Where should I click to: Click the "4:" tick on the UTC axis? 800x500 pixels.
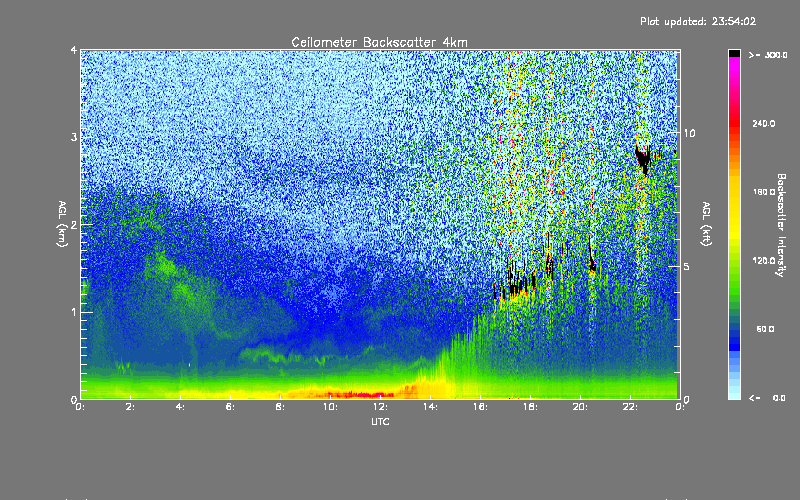click(x=181, y=407)
